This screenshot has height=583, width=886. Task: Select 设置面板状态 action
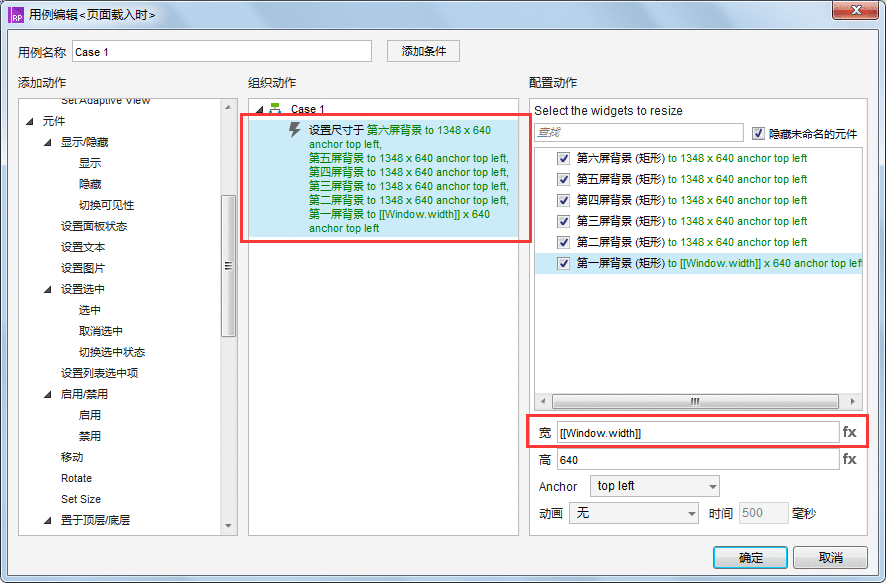tap(94, 226)
